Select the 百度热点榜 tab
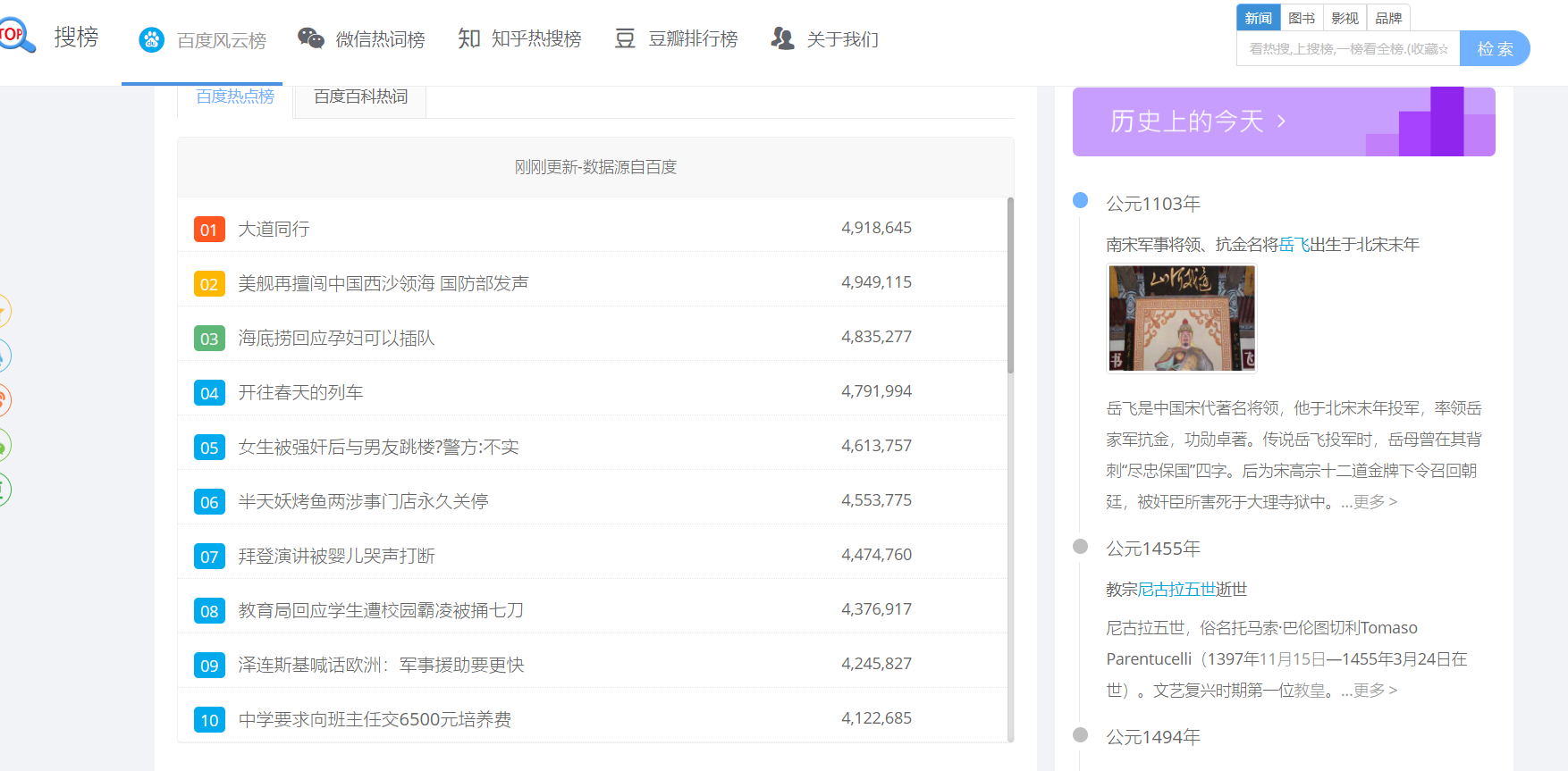1568x771 pixels. click(235, 96)
